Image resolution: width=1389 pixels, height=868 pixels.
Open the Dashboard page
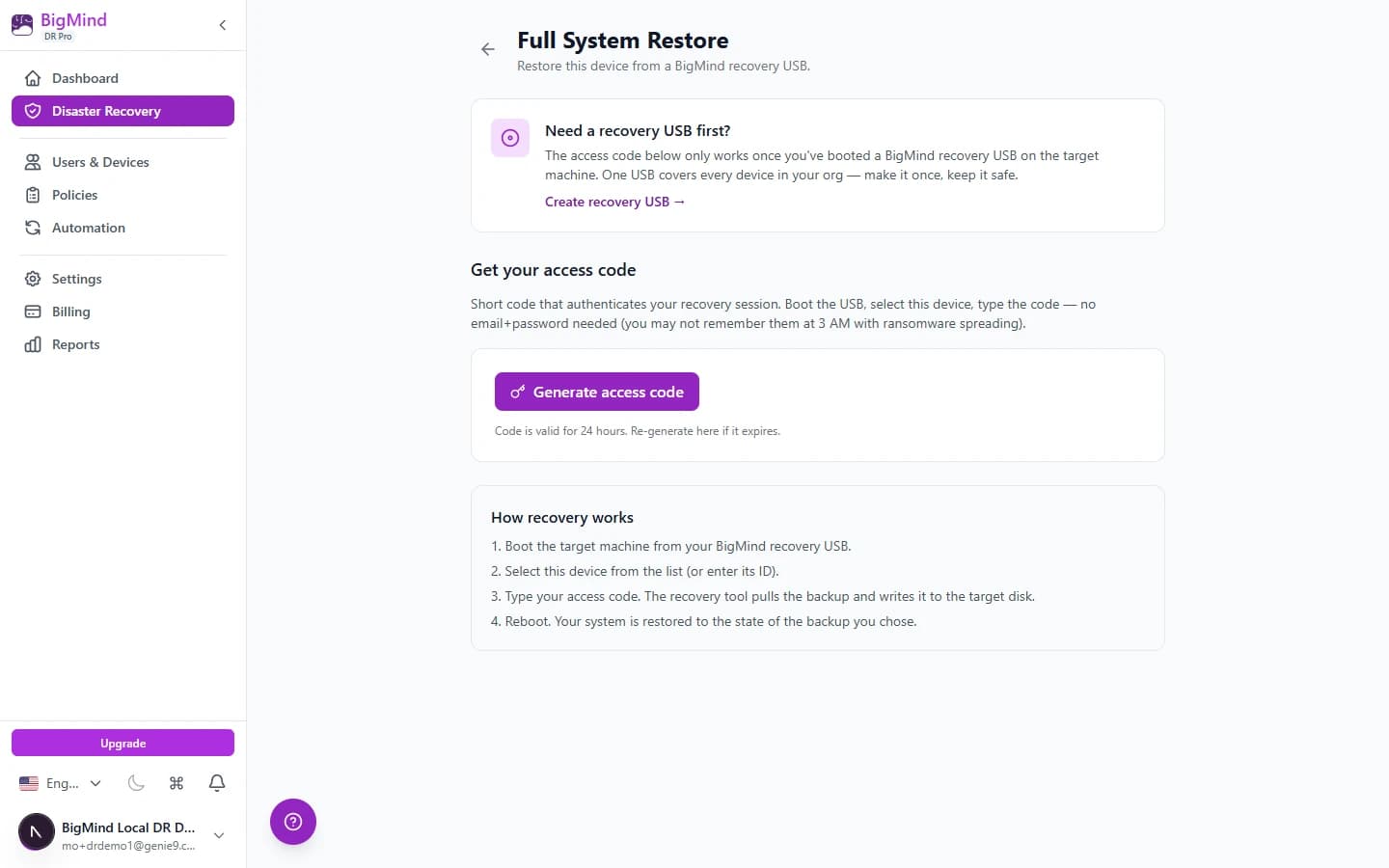(x=123, y=78)
